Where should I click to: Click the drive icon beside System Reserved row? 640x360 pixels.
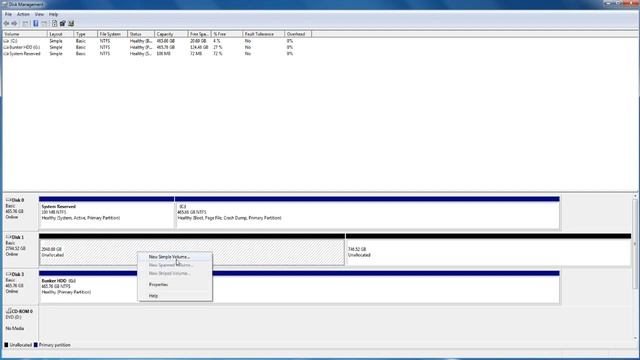(6, 53)
